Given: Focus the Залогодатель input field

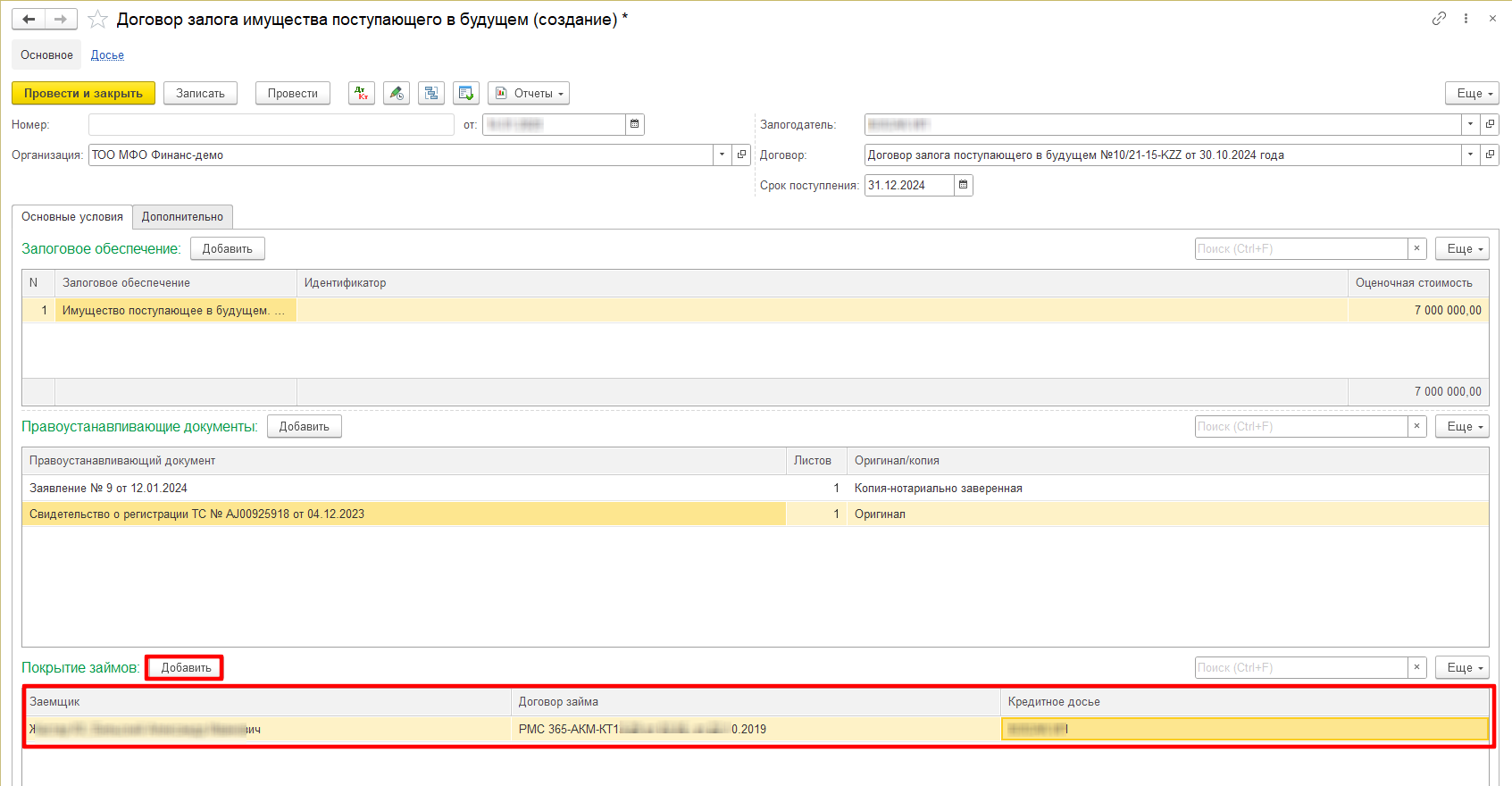Looking at the screenshot, I should (1163, 124).
